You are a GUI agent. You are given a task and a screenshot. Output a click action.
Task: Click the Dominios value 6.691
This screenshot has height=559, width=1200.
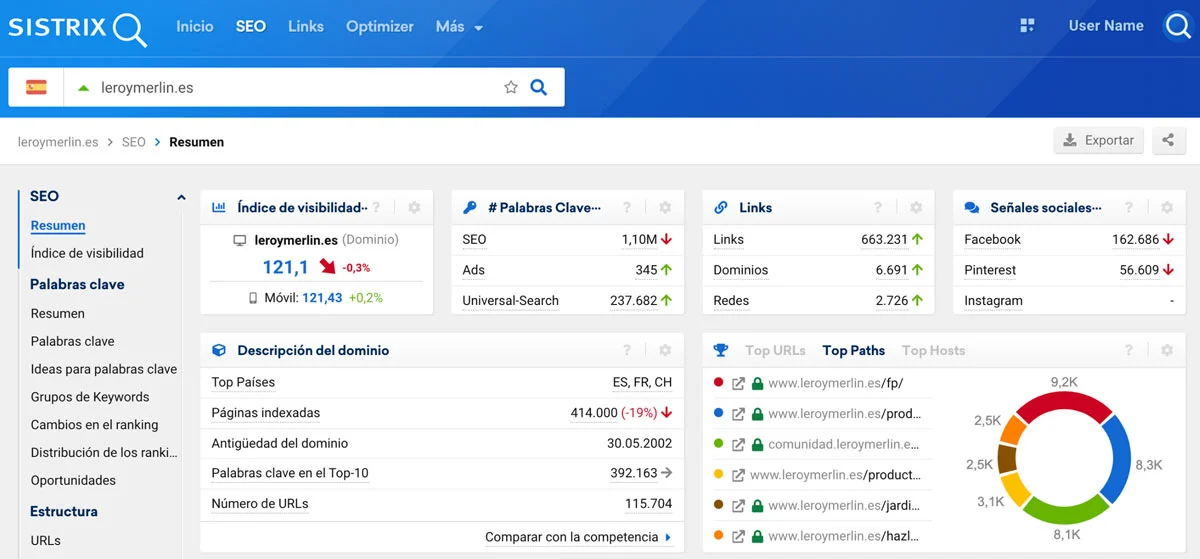click(891, 270)
